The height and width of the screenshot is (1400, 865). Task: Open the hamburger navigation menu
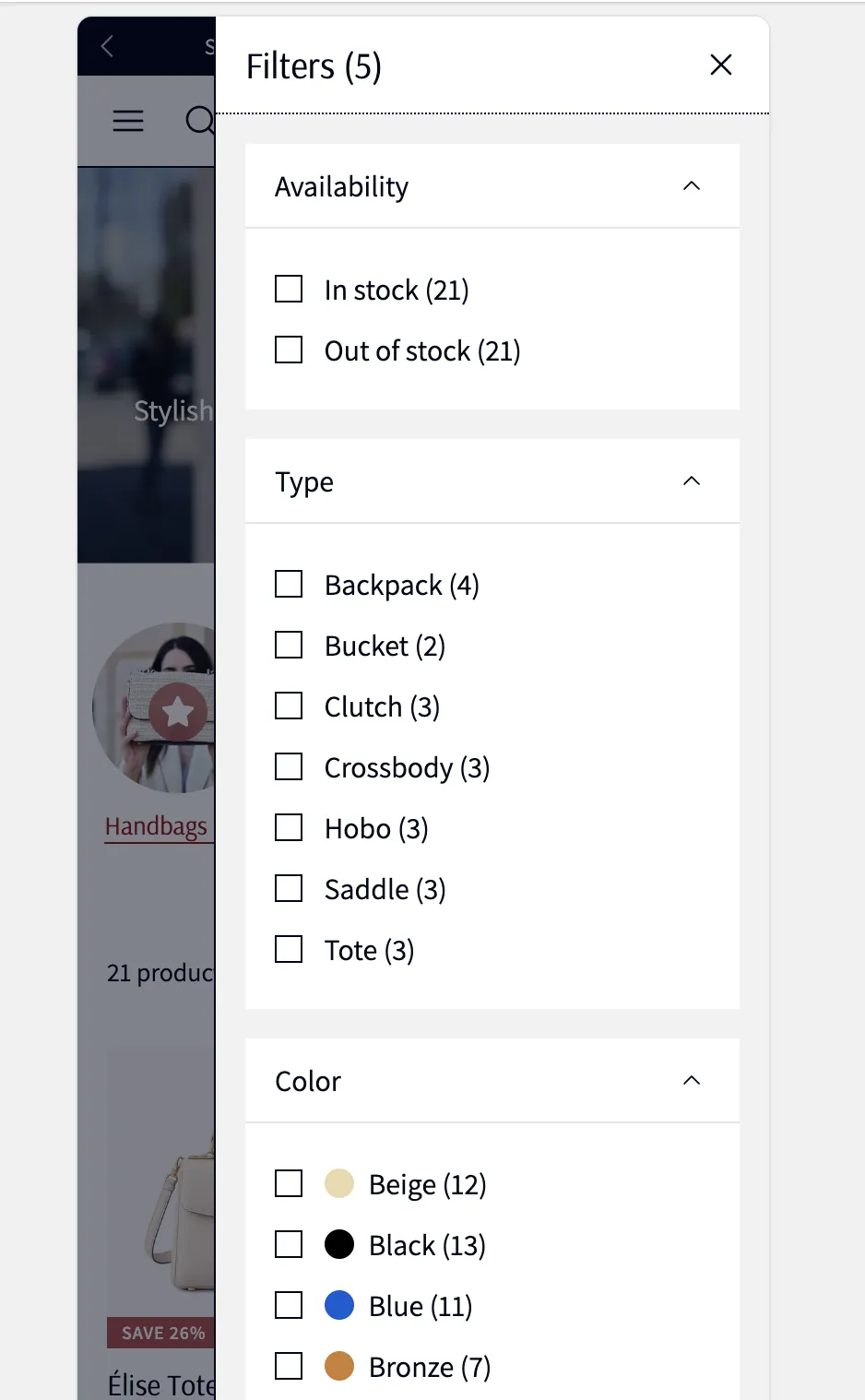[127, 121]
